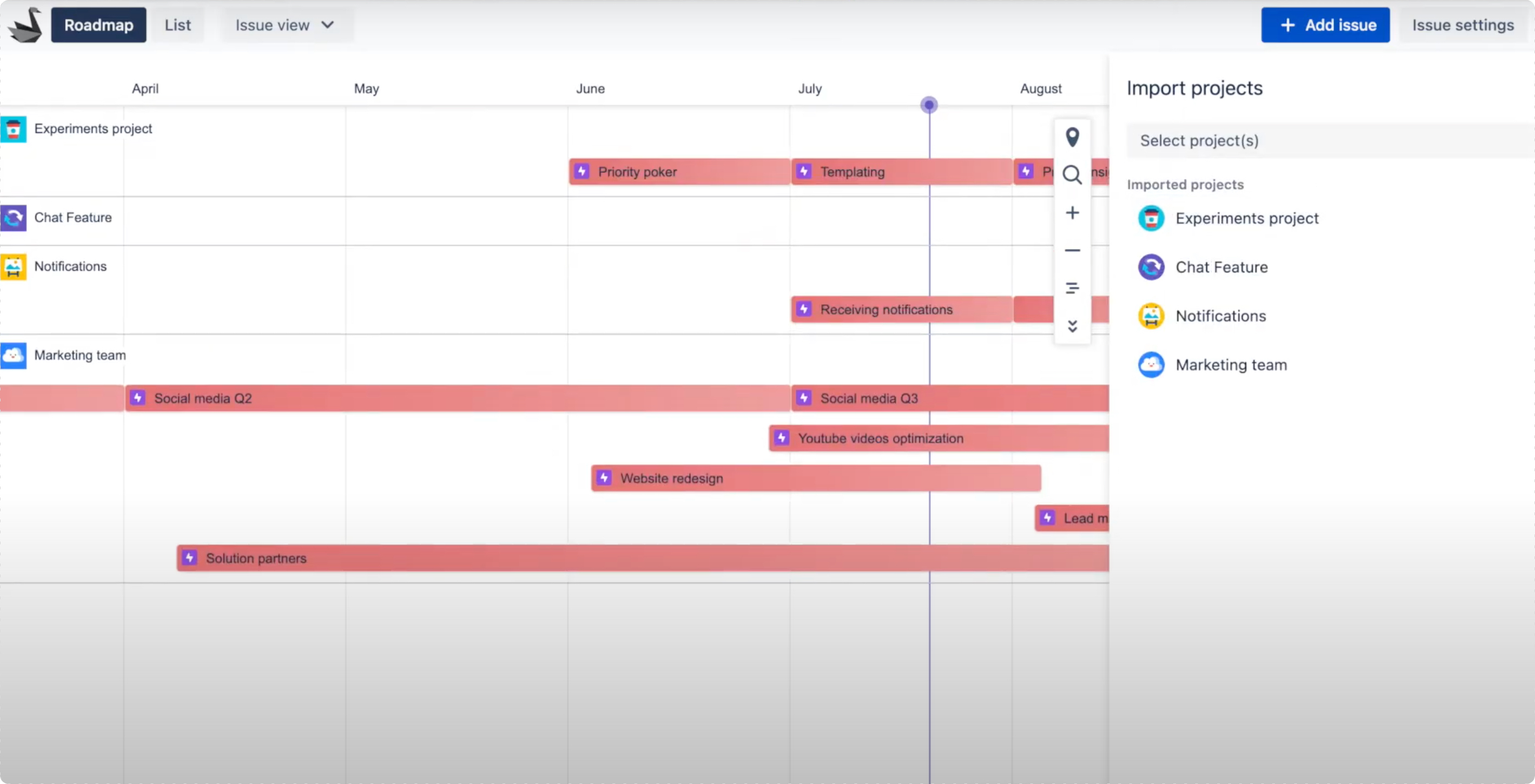Click lightning icon on Priority poker bar
1535x784 pixels.
tap(582, 172)
